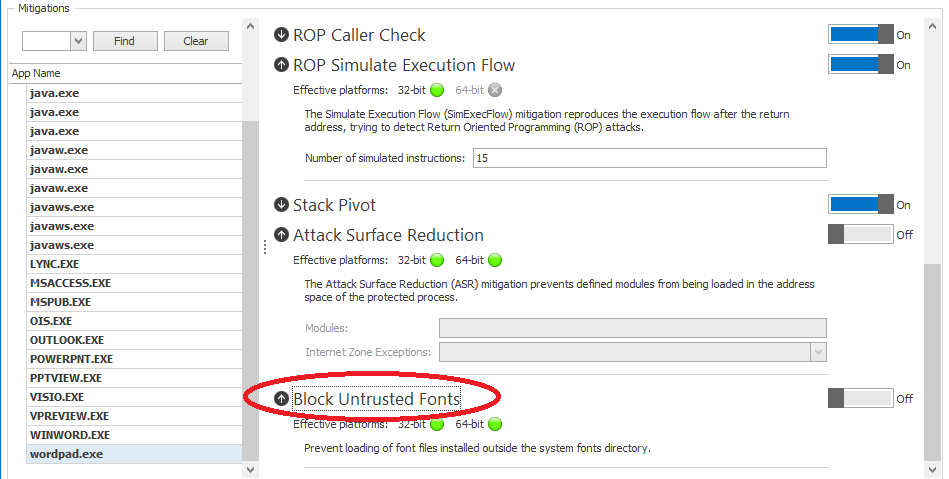Click the Clear button
The image size is (949, 479).
(x=196, y=41)
